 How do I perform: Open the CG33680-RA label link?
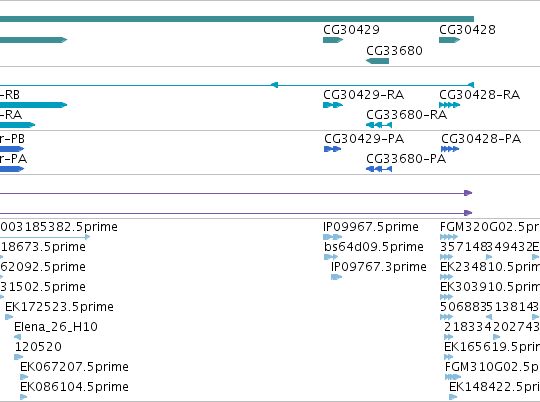406,115
